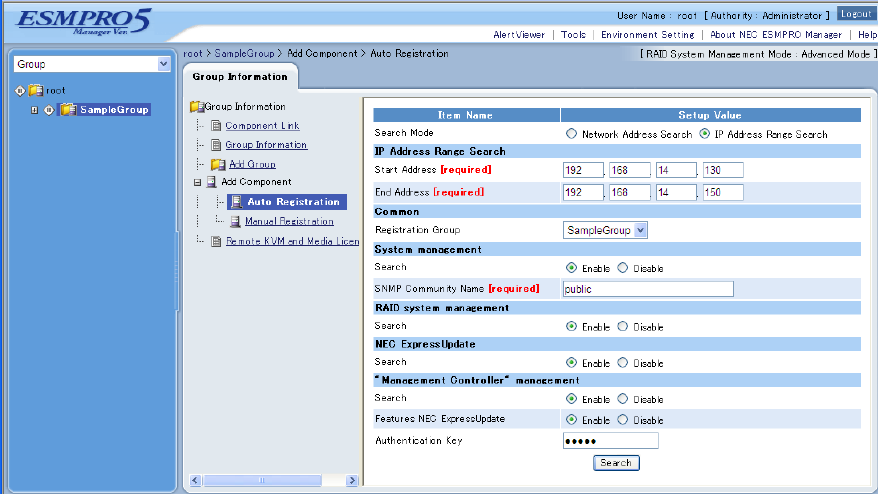The height and width of the screenshot is (494, 878).
Task: Open the Environment Setting menu
Action: click(x=647, y=35)
